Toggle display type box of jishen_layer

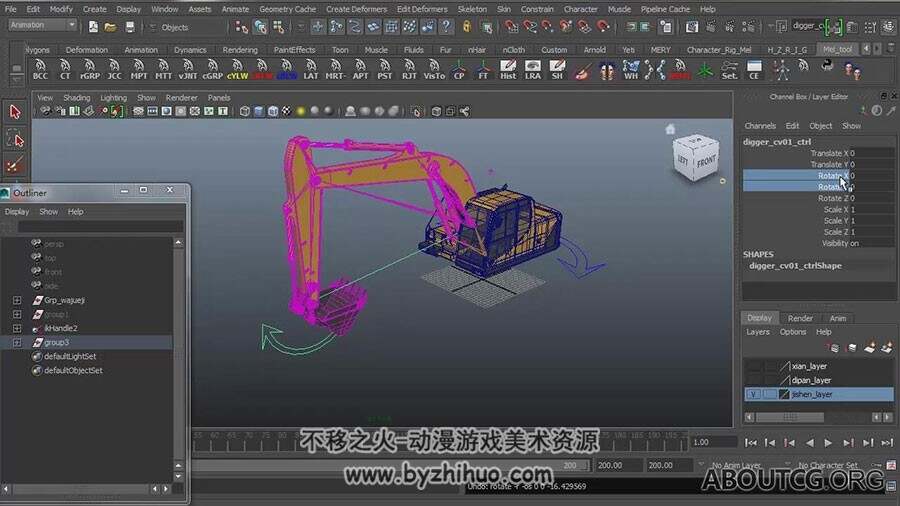tap(769, 394)
